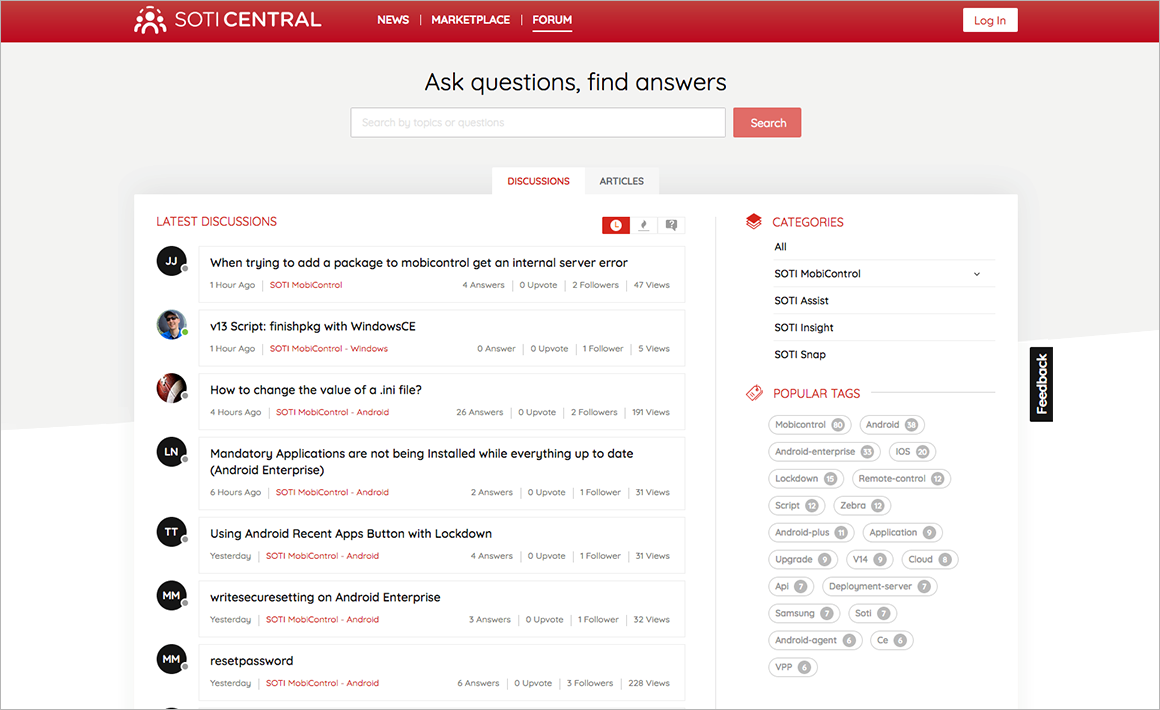Open the avatar beside the v13 Script post

coord(172,325)
